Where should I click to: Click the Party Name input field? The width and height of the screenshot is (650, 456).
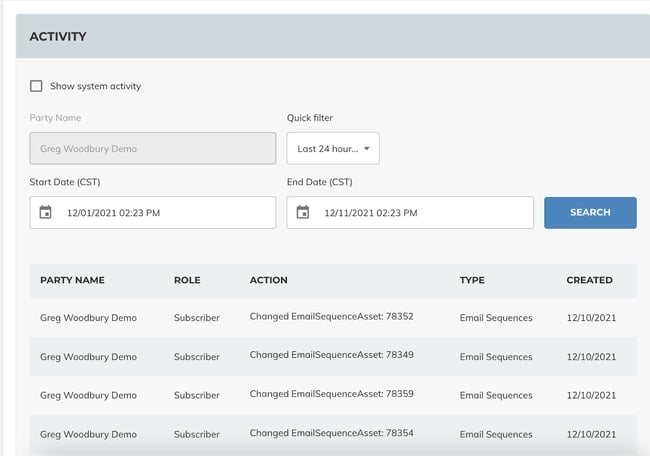click(x=153, y=148)
